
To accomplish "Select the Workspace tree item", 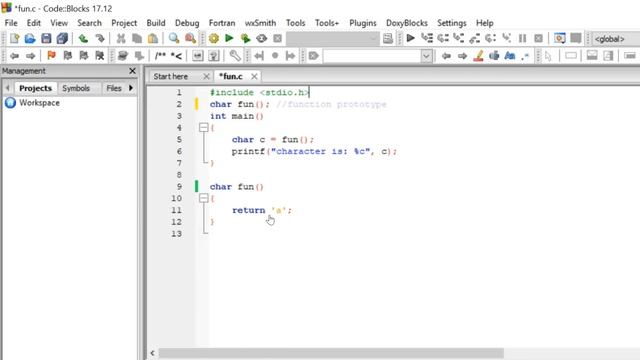I will click(39, 103).
